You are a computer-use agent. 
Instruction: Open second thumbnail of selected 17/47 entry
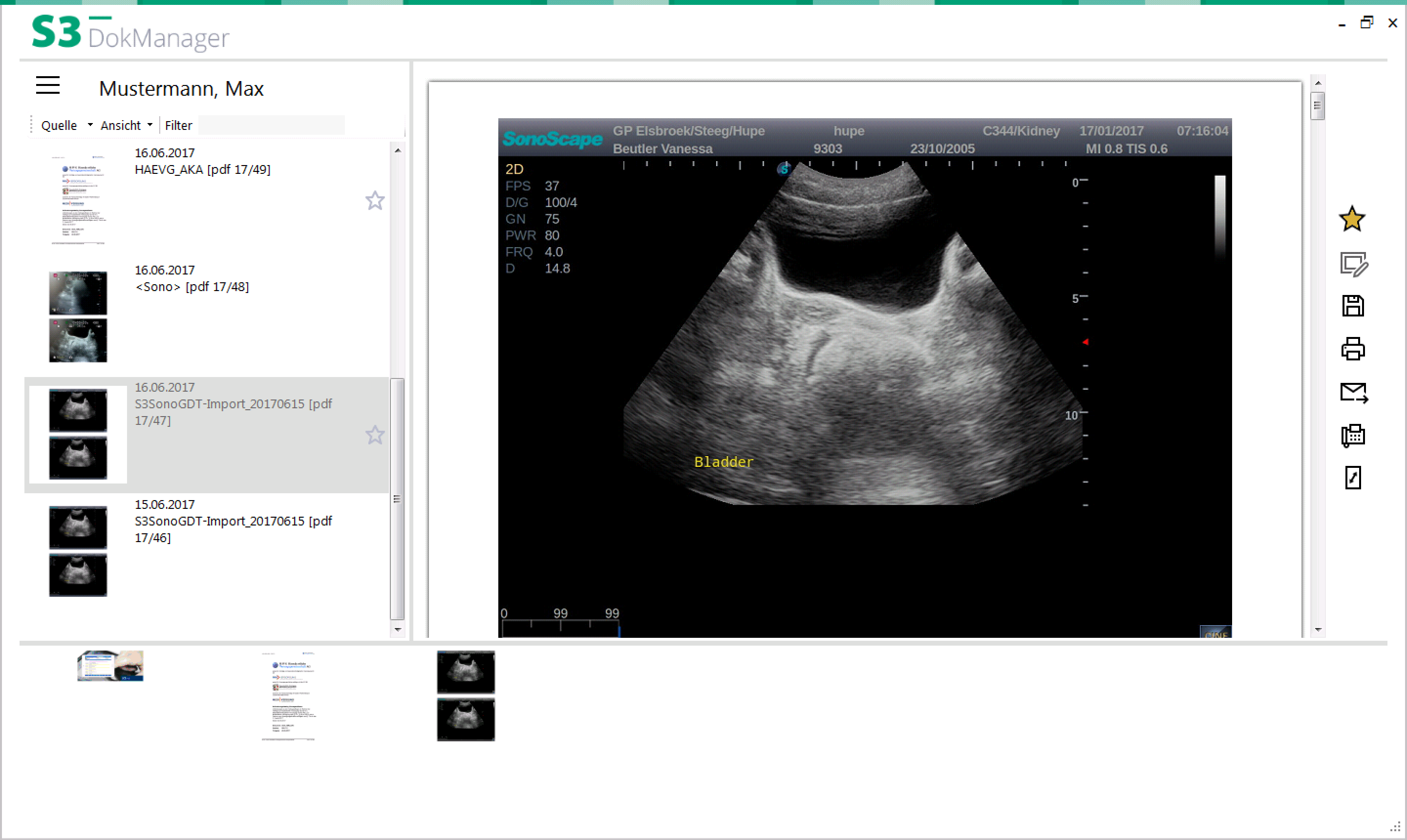pos(78,457)
